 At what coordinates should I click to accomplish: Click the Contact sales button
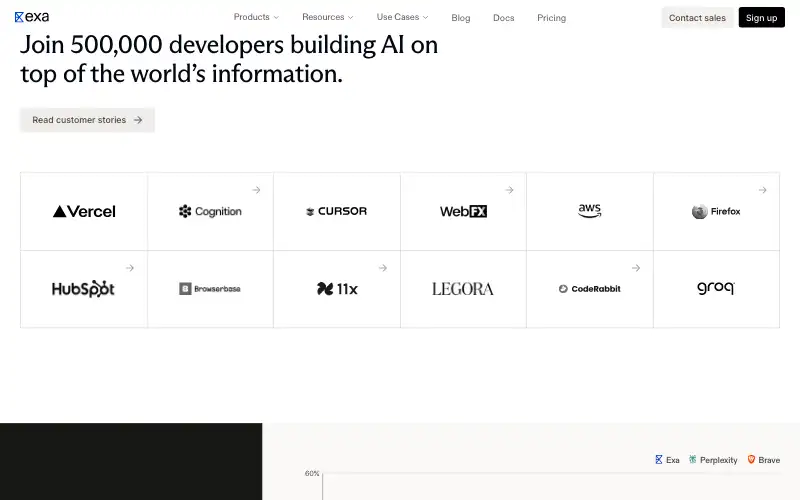tap(697, 18)
